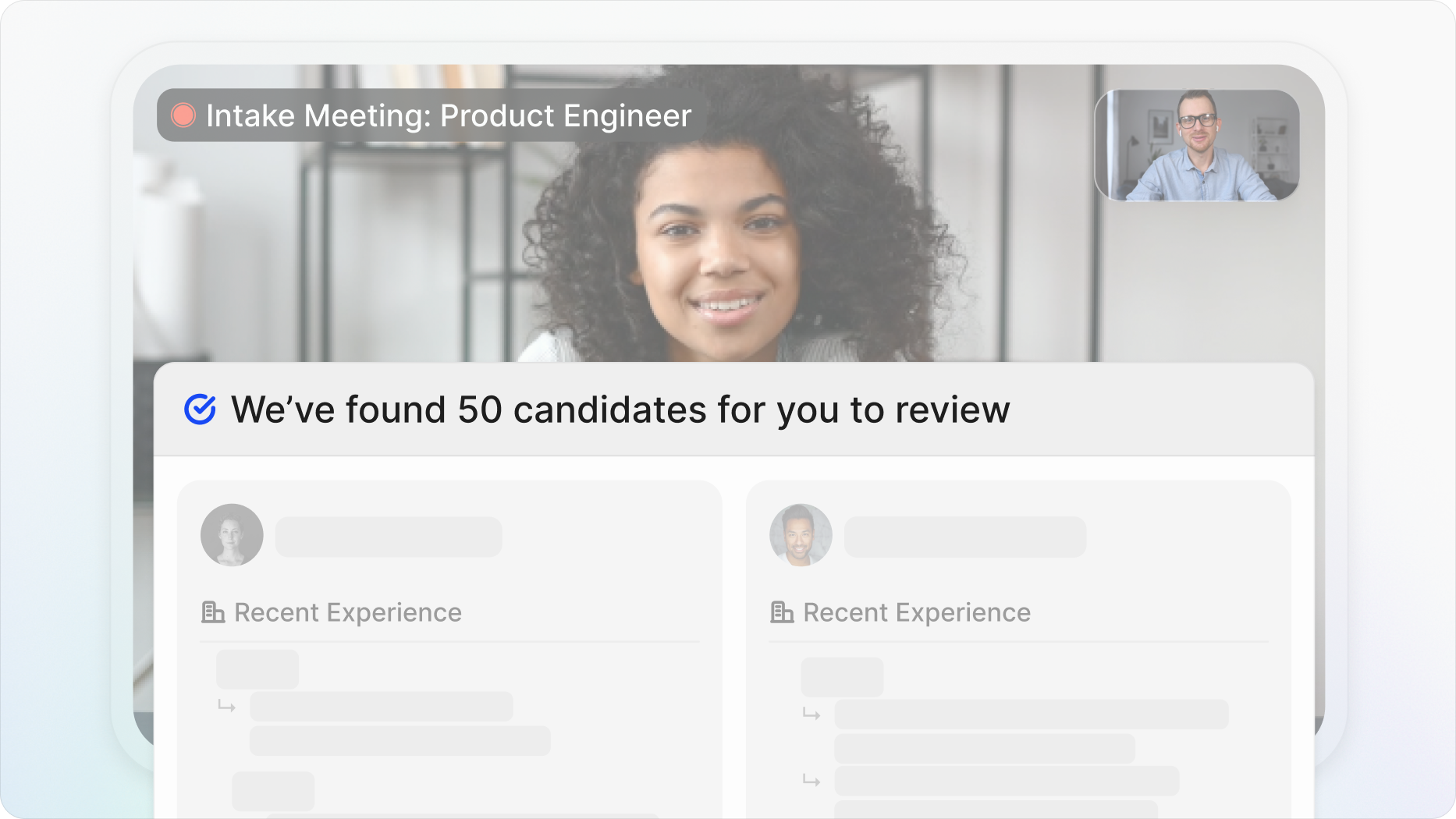This screenshot has width=1456, height=819.
Task: Click the second company placeholder in the left card
Action: pos(273,791)
